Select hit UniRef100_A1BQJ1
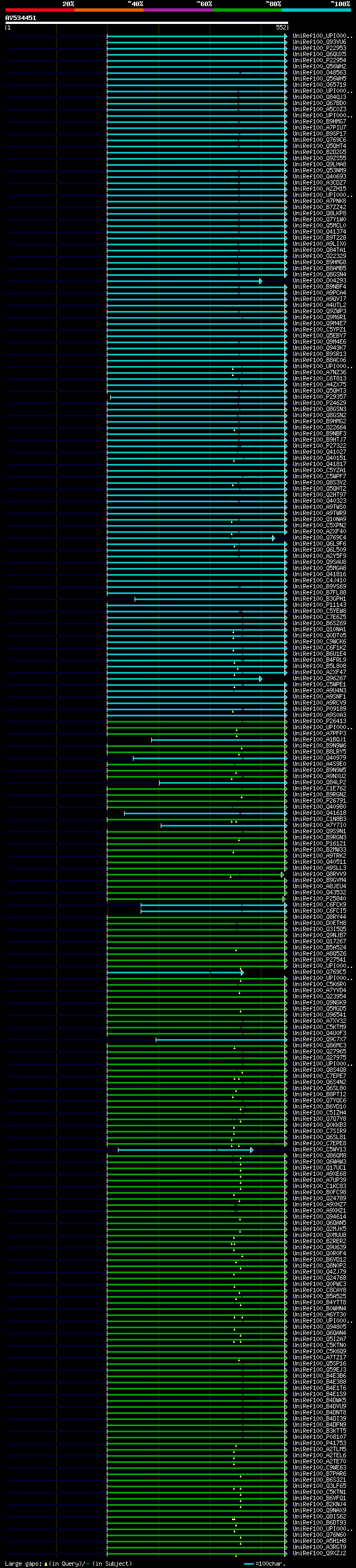Screen dimensions: 356x1568 point(319,740)
